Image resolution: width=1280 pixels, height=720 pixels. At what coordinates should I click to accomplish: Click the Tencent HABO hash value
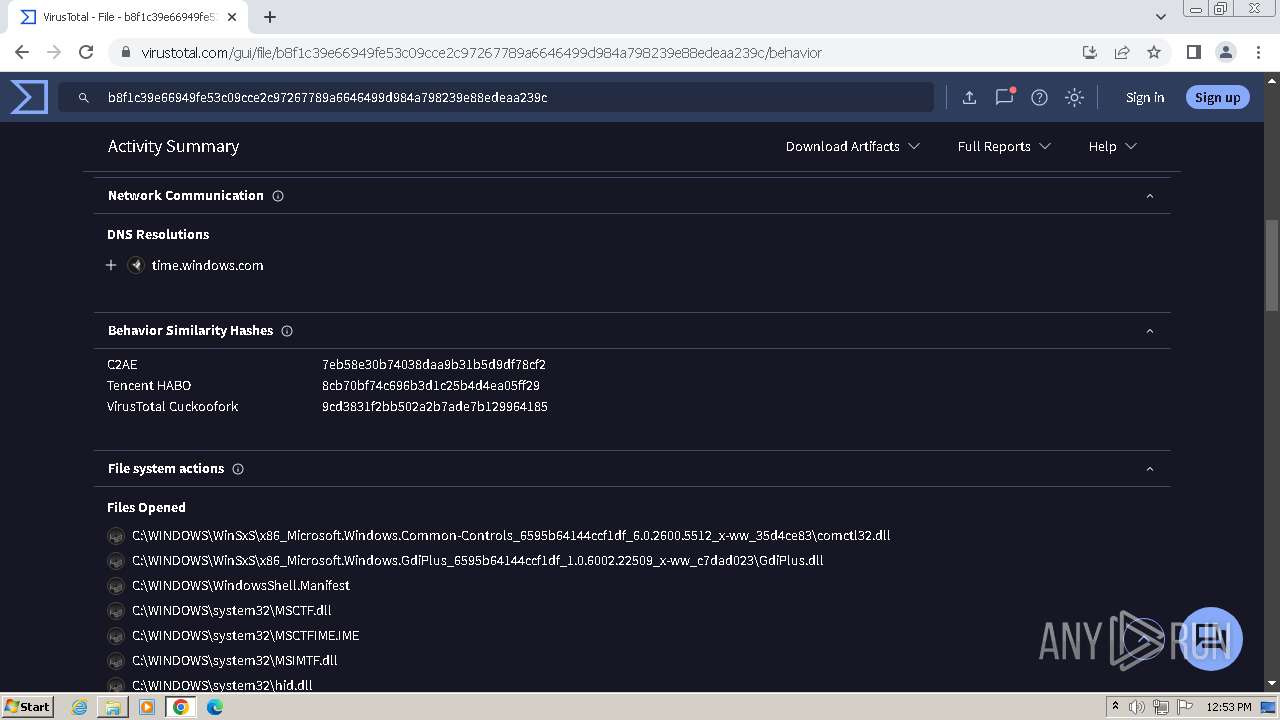(431, 386)
